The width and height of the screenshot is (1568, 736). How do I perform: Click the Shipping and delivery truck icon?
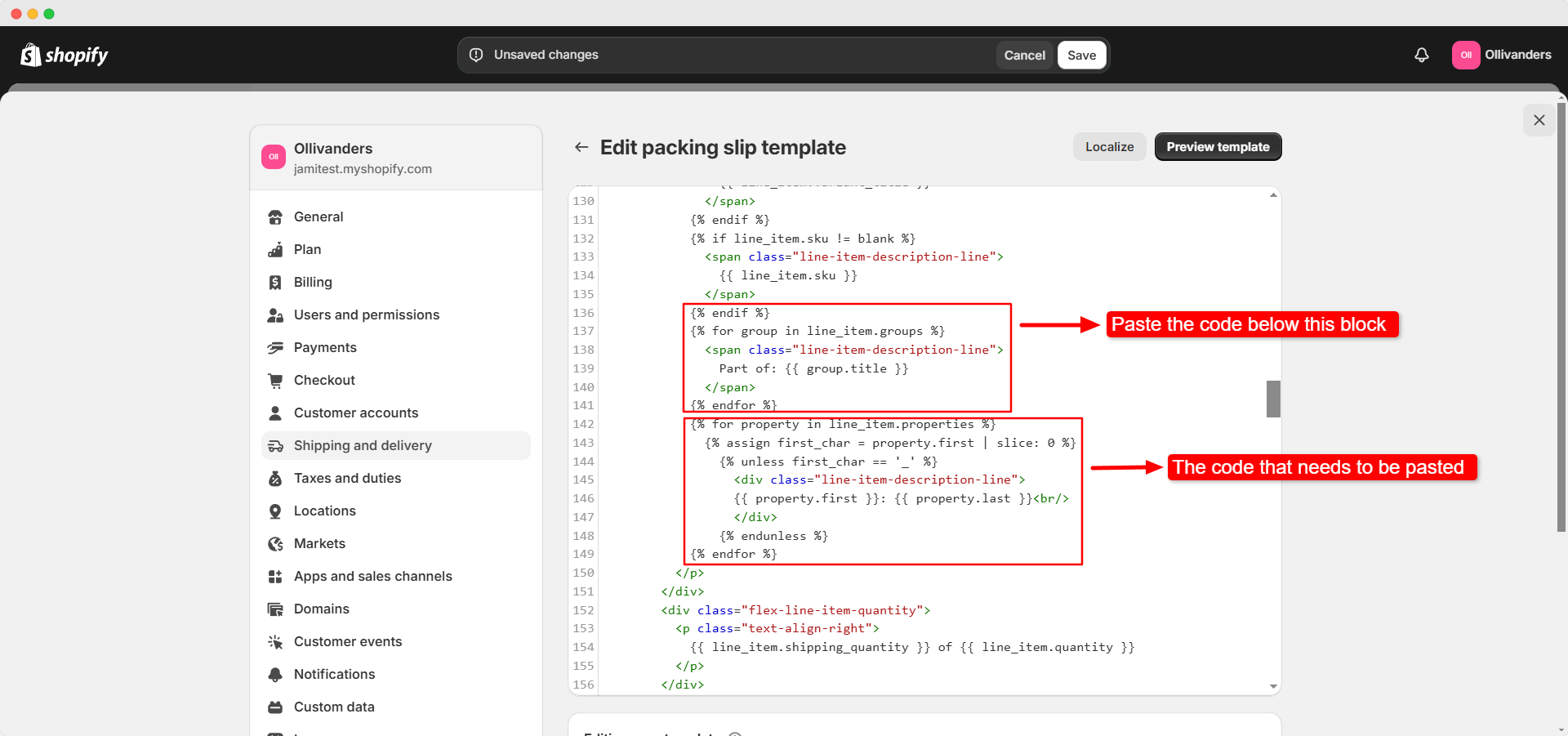tap(275, 446)
